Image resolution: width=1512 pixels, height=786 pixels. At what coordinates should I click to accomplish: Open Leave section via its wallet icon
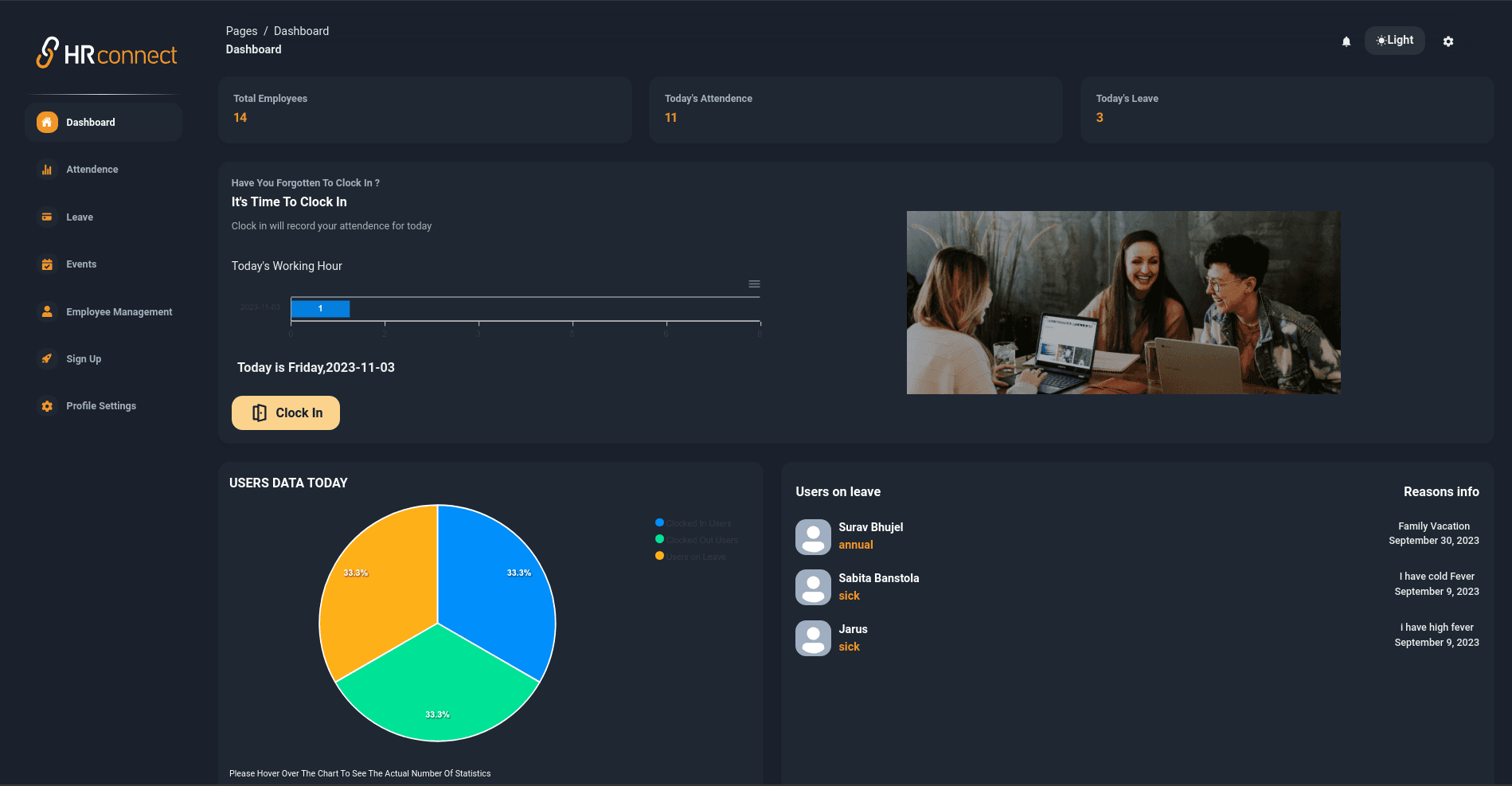[47, 217]
